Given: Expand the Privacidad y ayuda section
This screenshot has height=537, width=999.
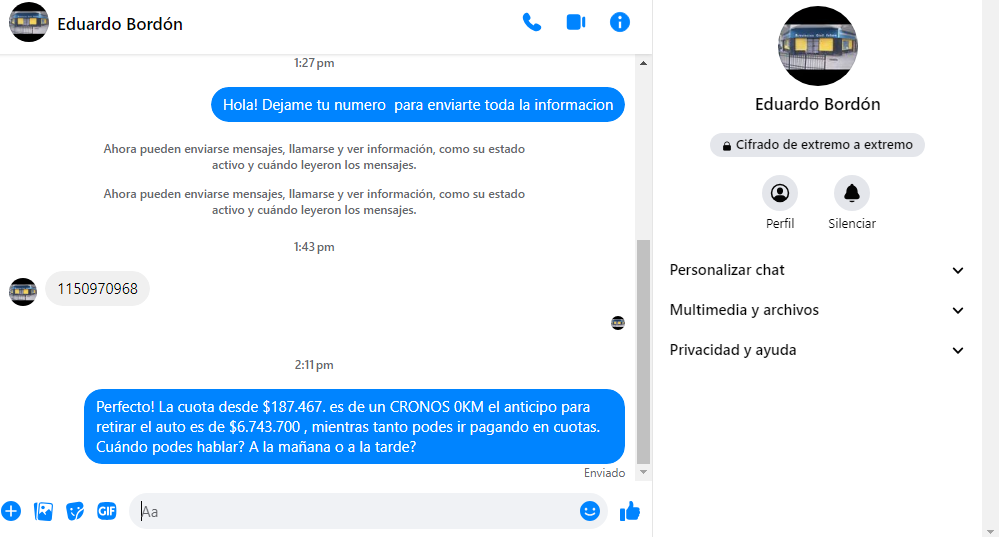Looking at the screenshot, I should (817, 350).
